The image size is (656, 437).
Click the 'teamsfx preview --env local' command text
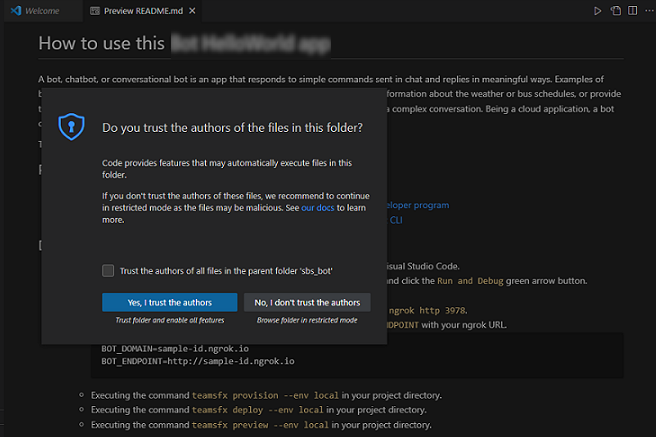pyautogui.click(x=260, y=425)
